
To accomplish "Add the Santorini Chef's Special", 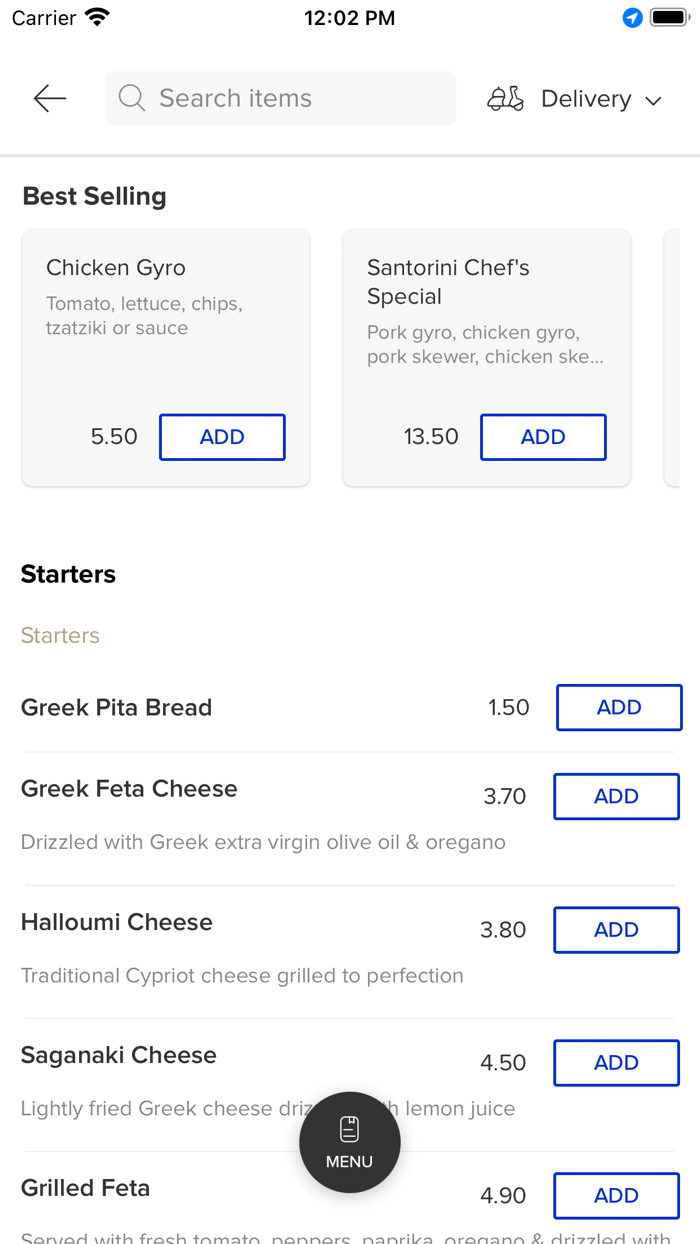I will click(543, 437).
